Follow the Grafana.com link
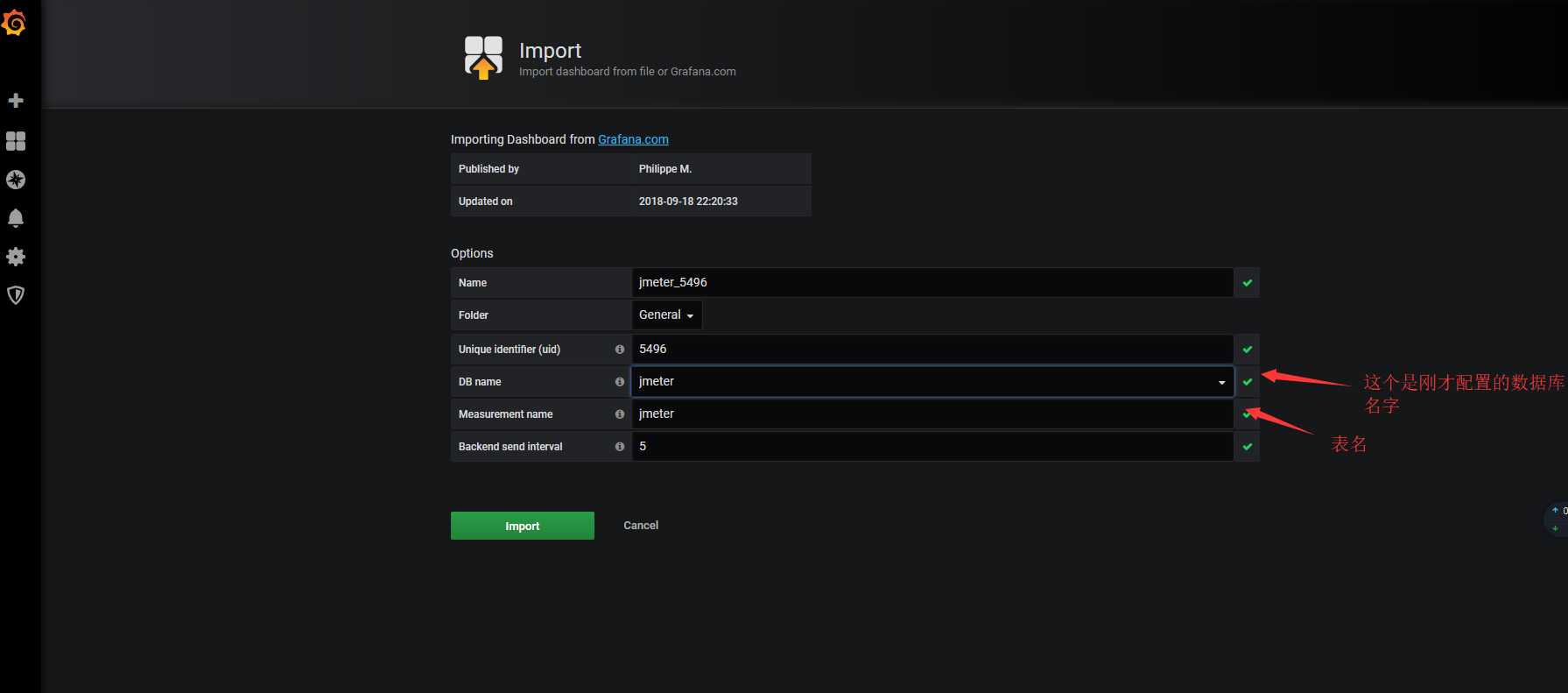1568x693 pixels. coord(633,139)
